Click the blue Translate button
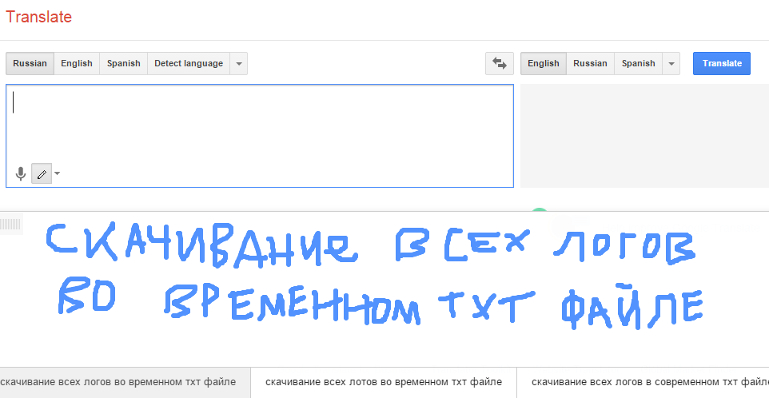 722,63
